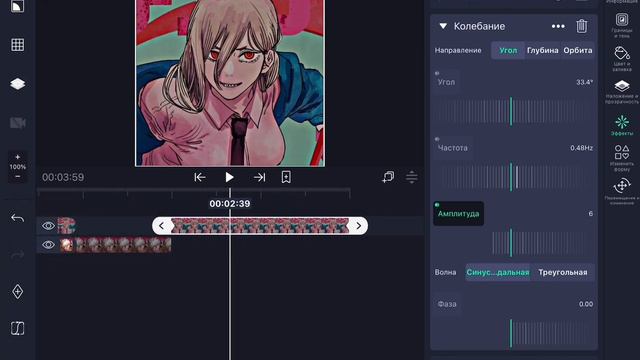Delete the Колебание effect with the trash icon
Viewport: 640px width, 360px height.
582,26
